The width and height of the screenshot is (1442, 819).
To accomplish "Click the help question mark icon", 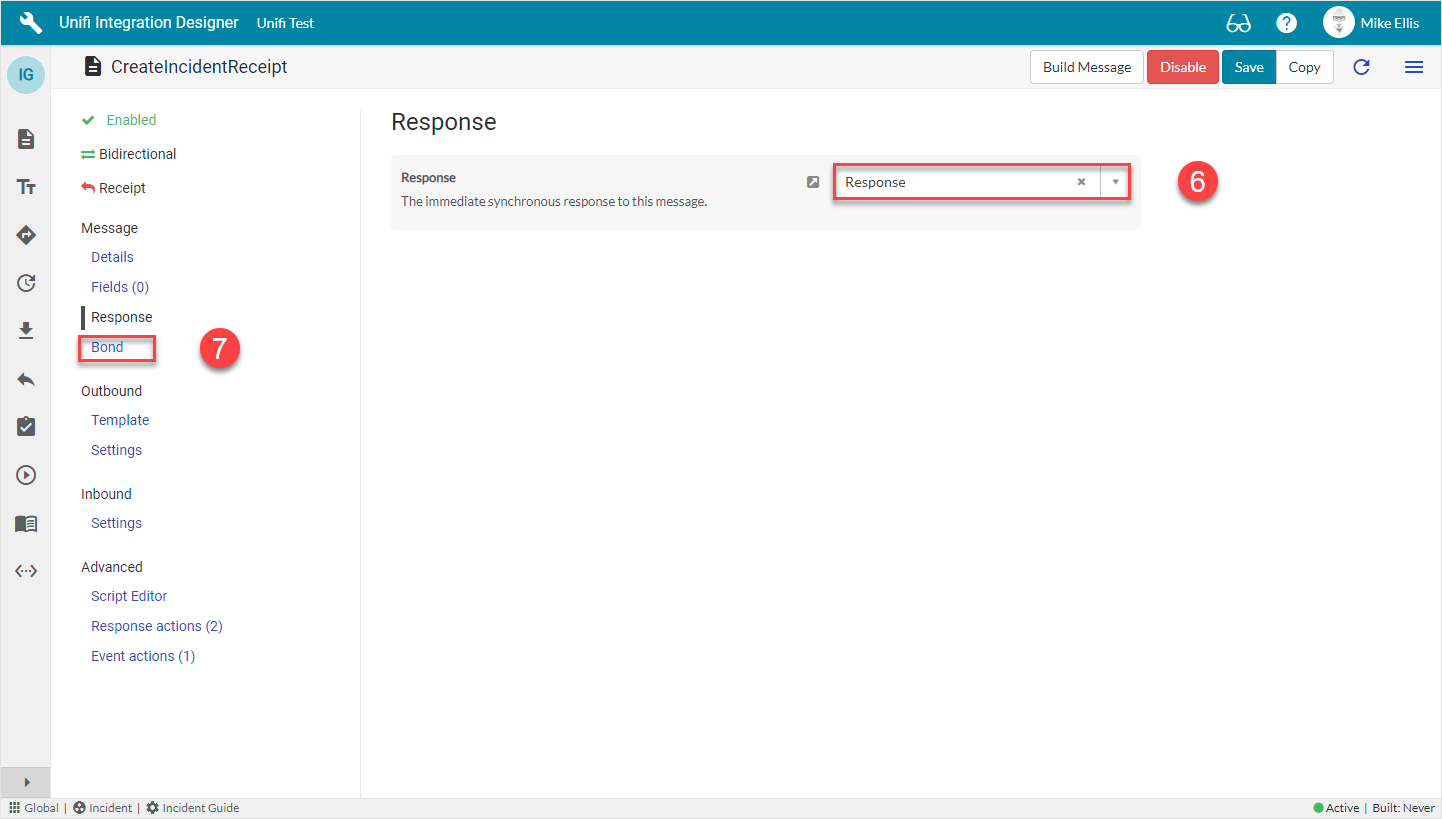I will pos(1286,22).
